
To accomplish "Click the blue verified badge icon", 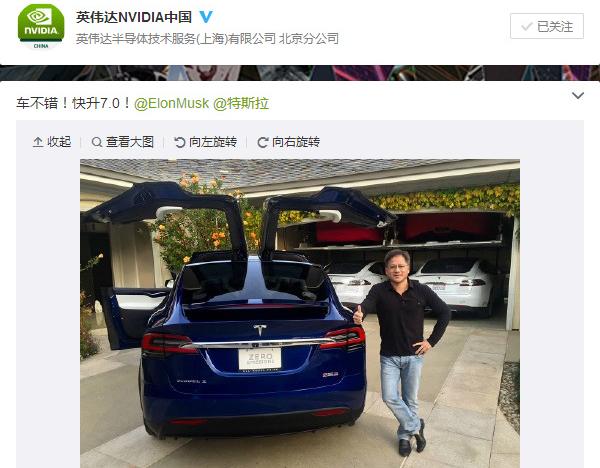I will click(206, 17).
